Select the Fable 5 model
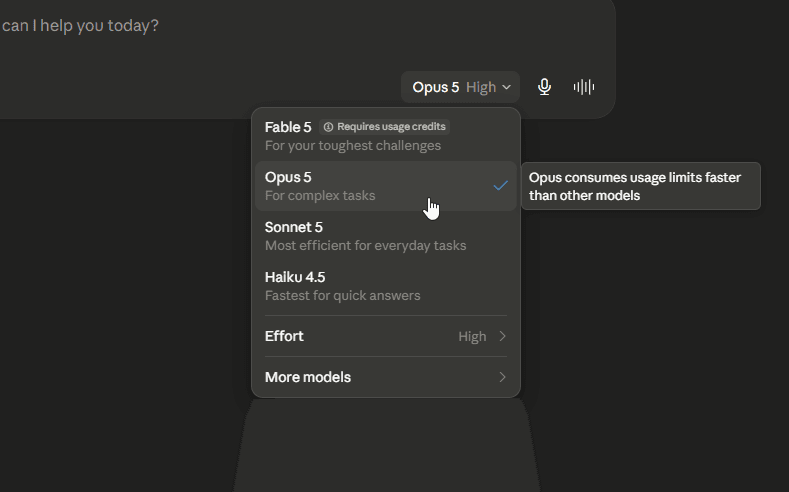The height and width of the screenshot is (492, 789). pos(386,136)
